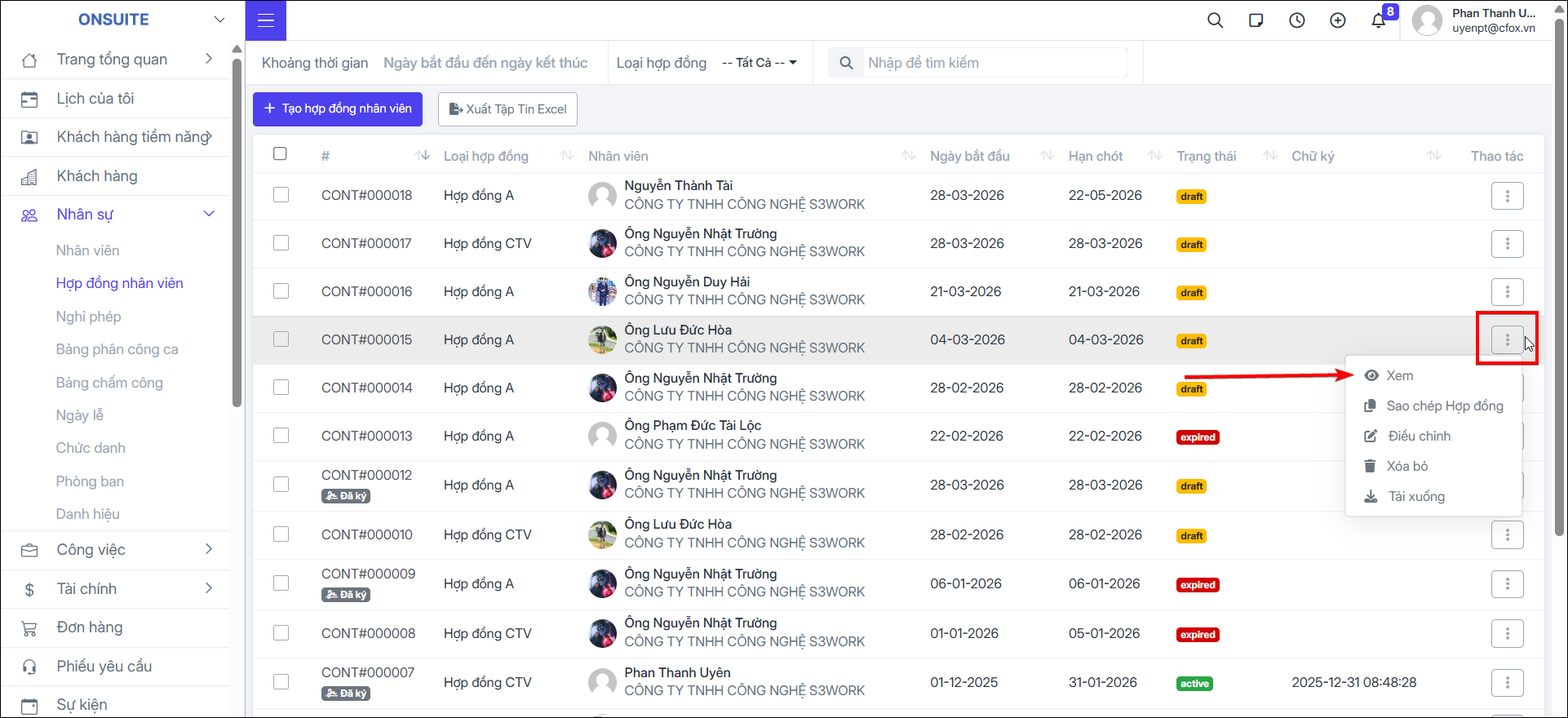Toggle the select-all header checkbox
Image resolution: width=1568 pixels, height=718 pixels.
(280, 153)
